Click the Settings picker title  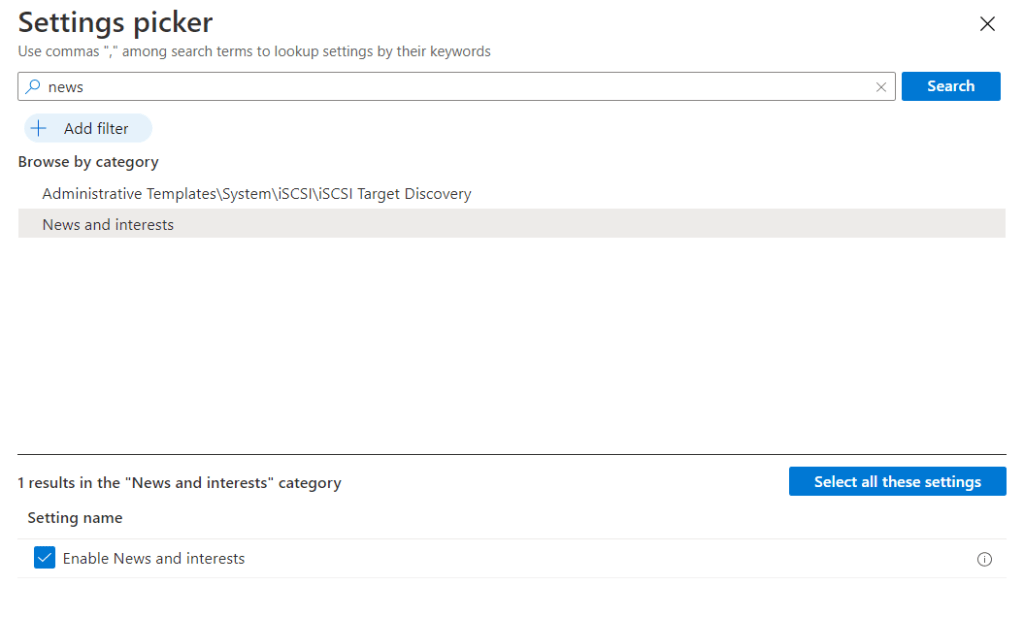[115, 22]
